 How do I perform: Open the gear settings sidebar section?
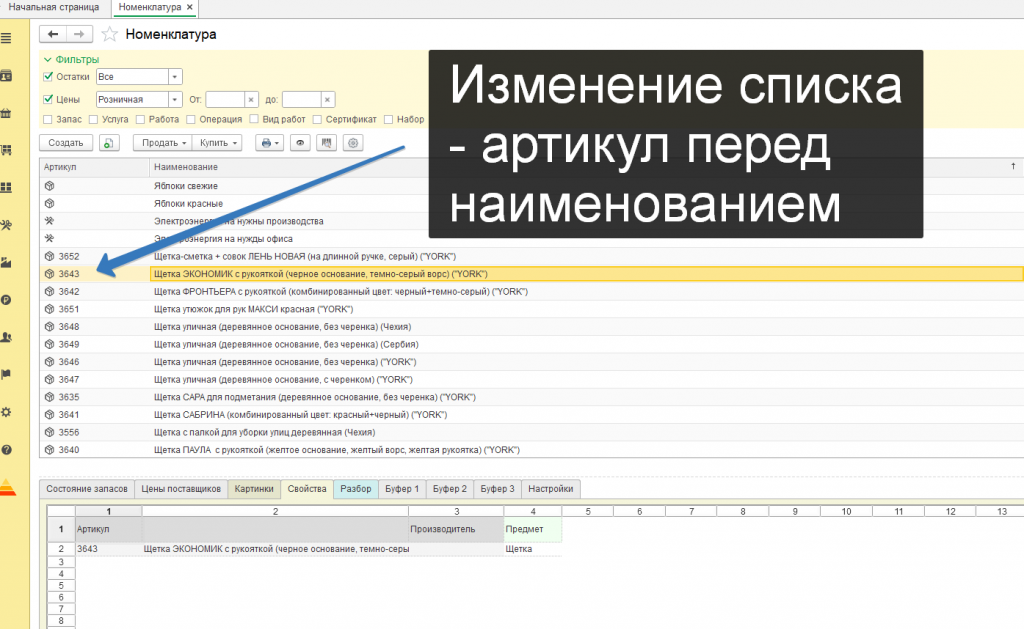[6, 412]
